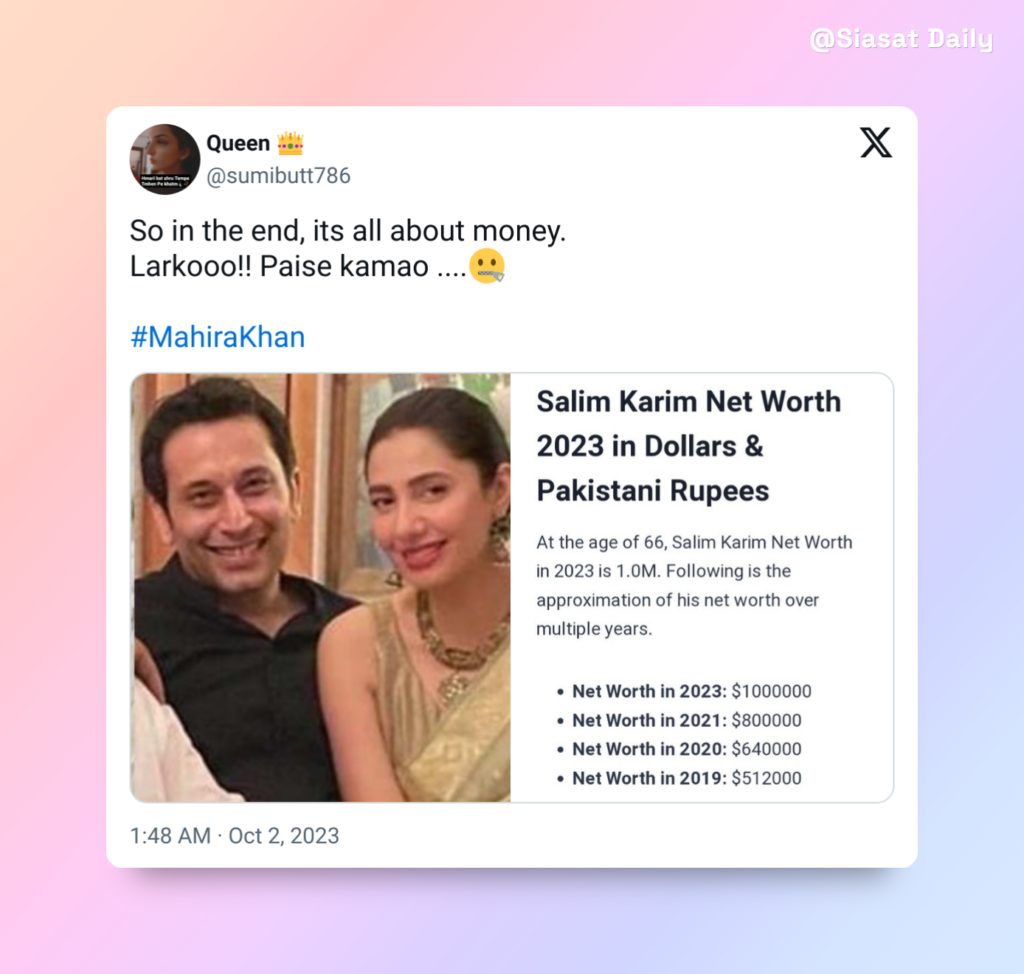Click the Salim Karim Net Worth heading
Screen dimensions: 1024x974
click(x=688, y=446)
